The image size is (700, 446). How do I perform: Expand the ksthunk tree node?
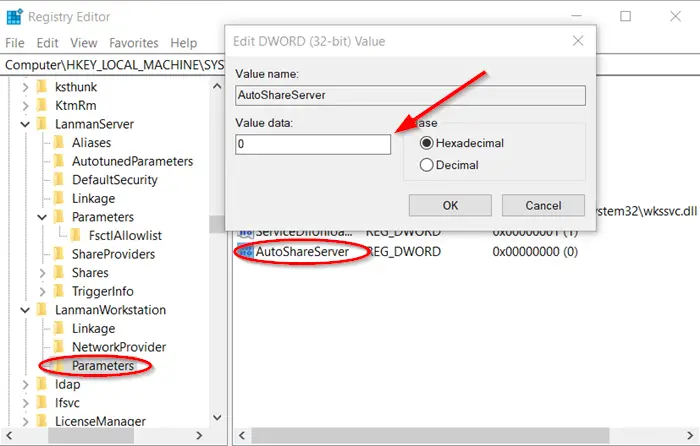tap(25, 87)
